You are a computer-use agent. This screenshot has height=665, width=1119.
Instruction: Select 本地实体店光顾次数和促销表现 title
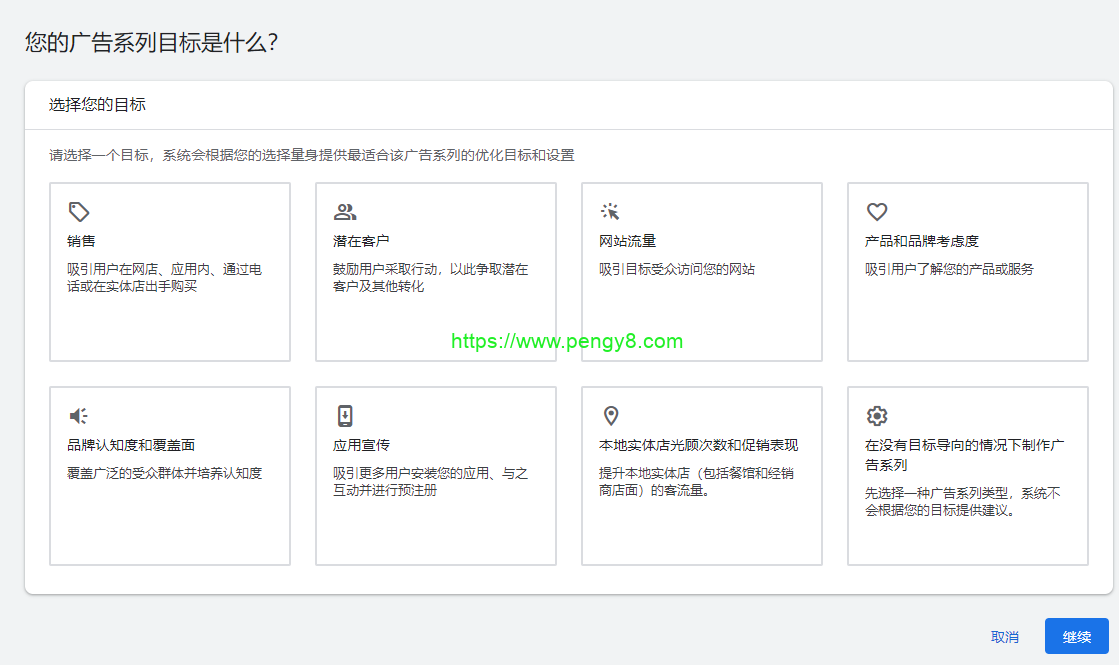[x=699, y=445]
